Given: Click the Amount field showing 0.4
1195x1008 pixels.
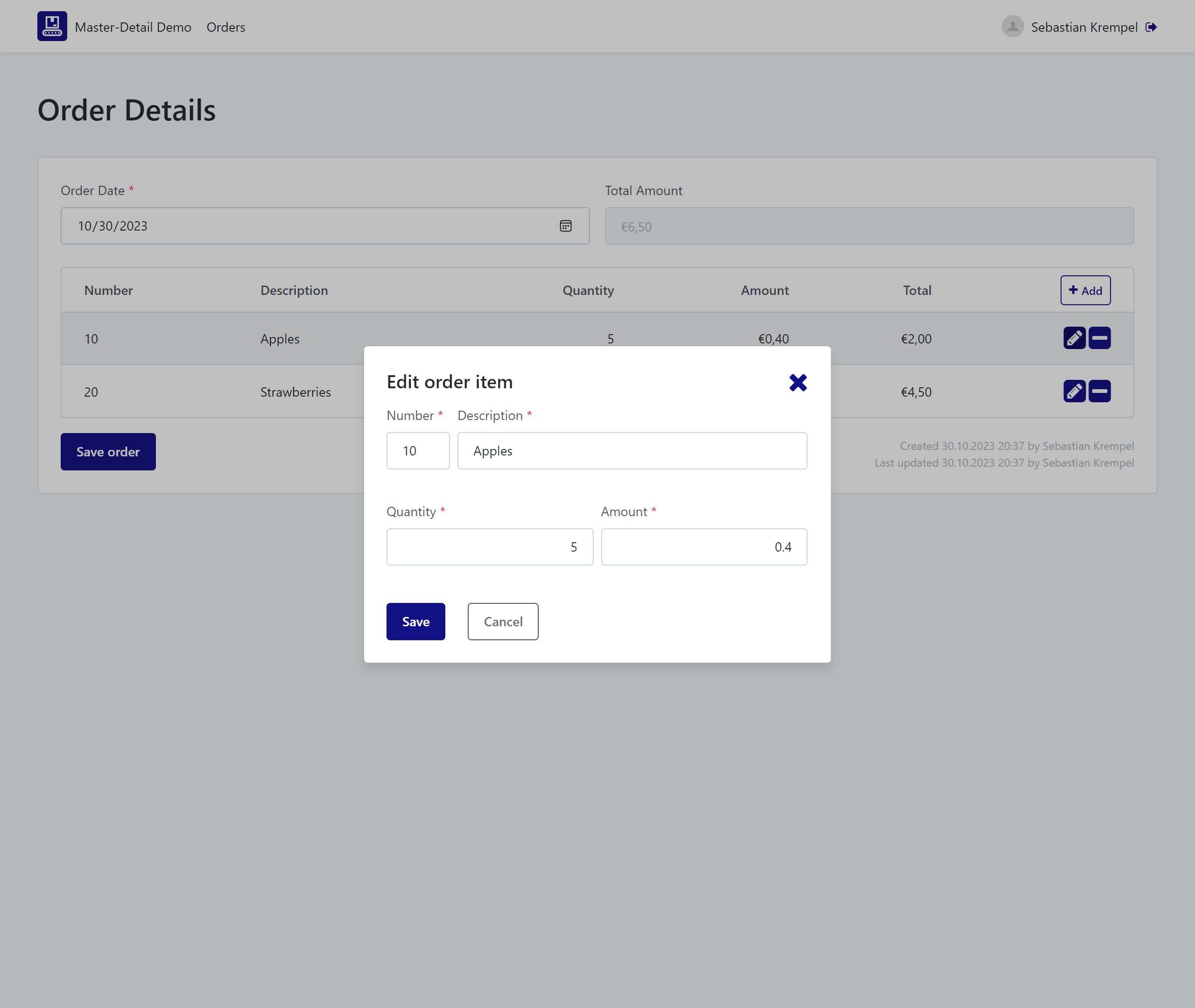Looking at the screenshot, I should click(703, 547).
